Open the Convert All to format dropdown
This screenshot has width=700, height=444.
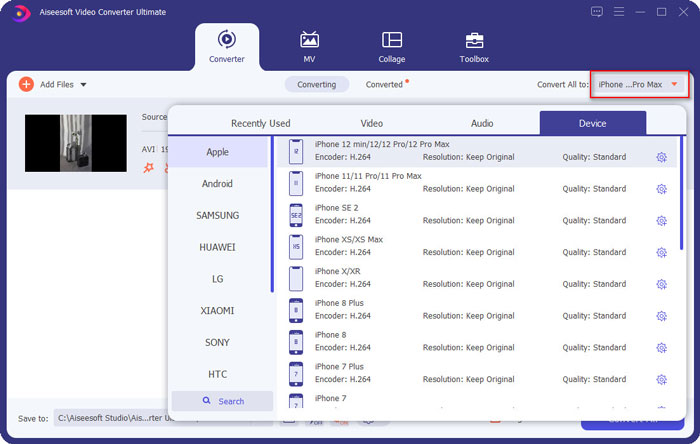(x=639, y=84)
